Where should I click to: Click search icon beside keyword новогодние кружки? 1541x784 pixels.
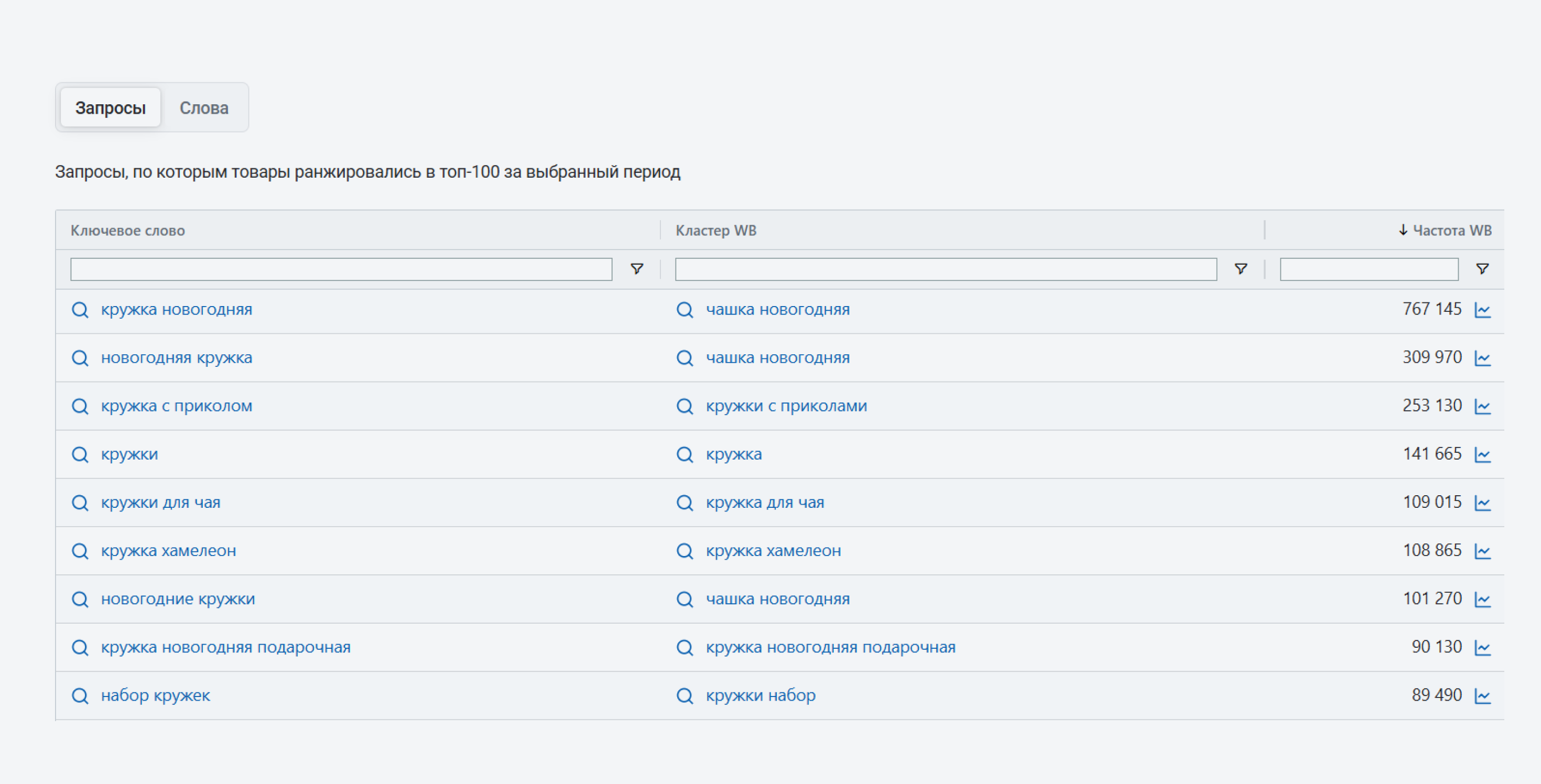point(80,599)
